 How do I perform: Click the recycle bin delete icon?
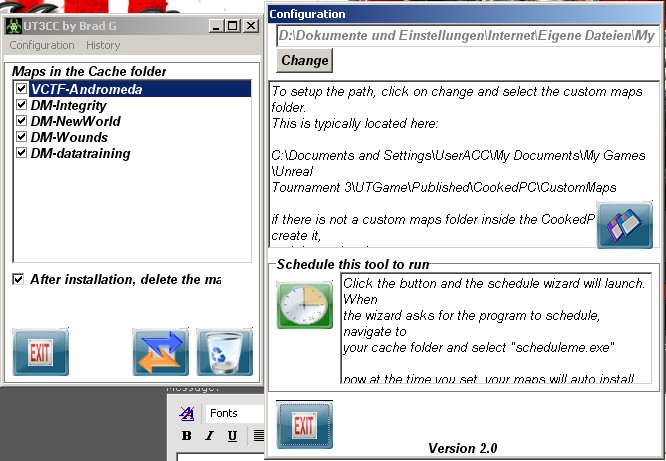(225, 352)
